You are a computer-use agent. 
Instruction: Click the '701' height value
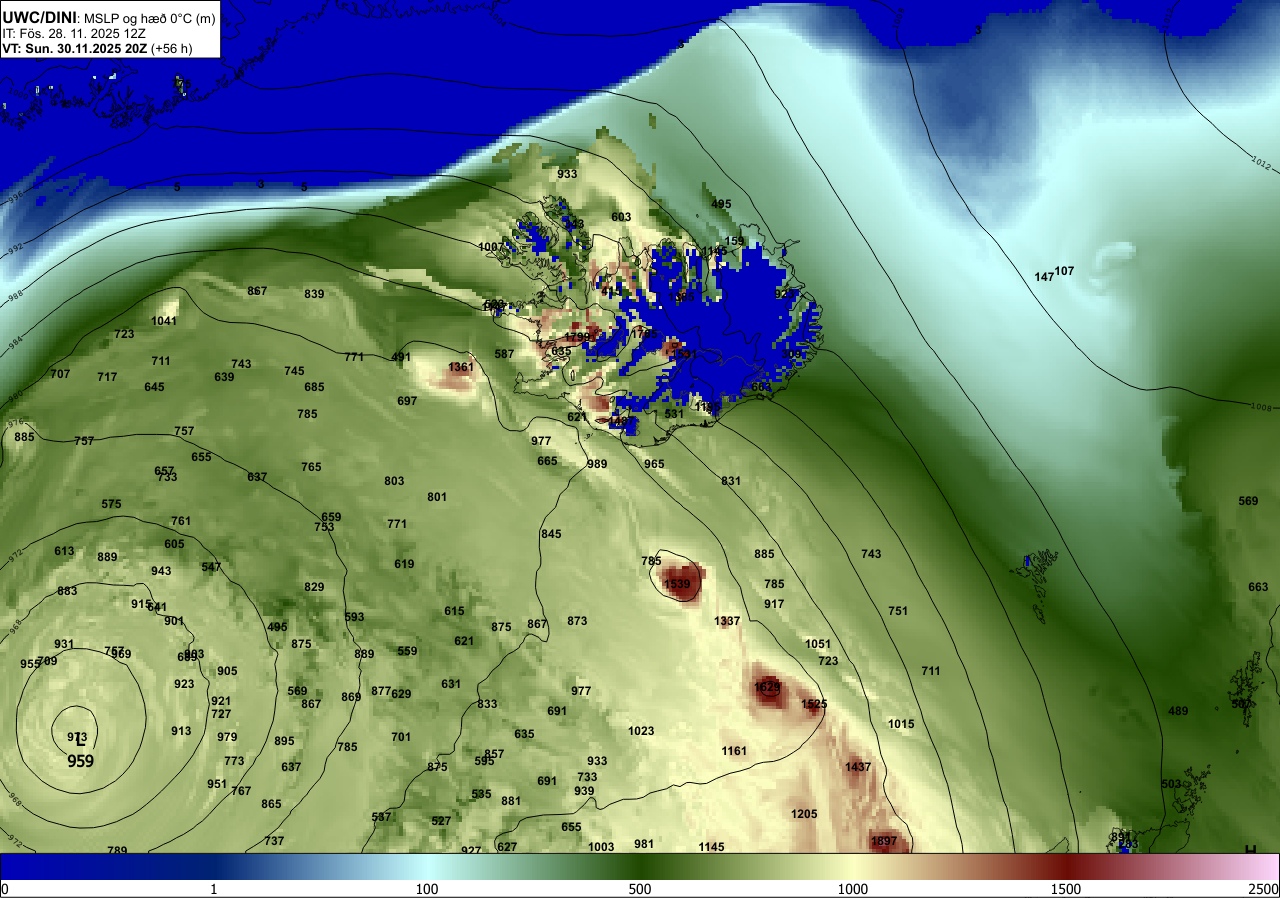401,737
